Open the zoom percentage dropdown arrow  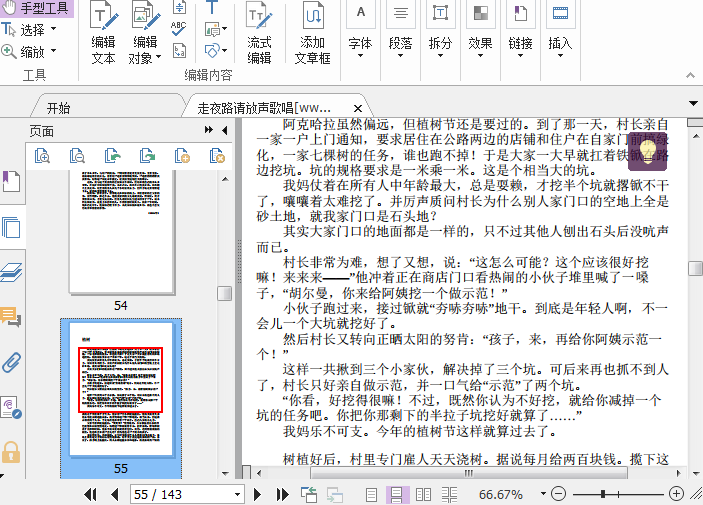click(x=543, y=494)
